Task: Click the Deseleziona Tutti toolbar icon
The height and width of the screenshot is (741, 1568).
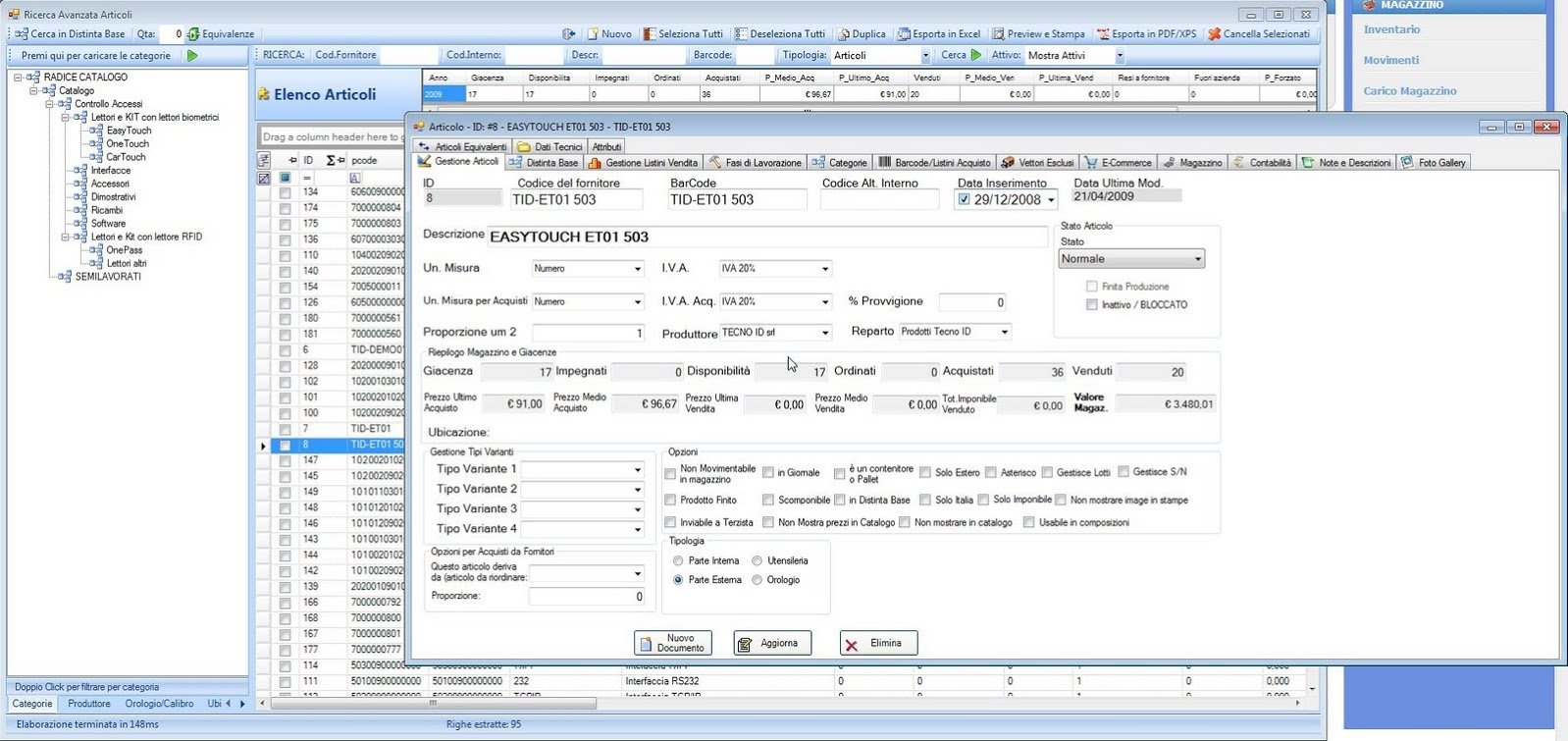Action: (x=741, y=33)
